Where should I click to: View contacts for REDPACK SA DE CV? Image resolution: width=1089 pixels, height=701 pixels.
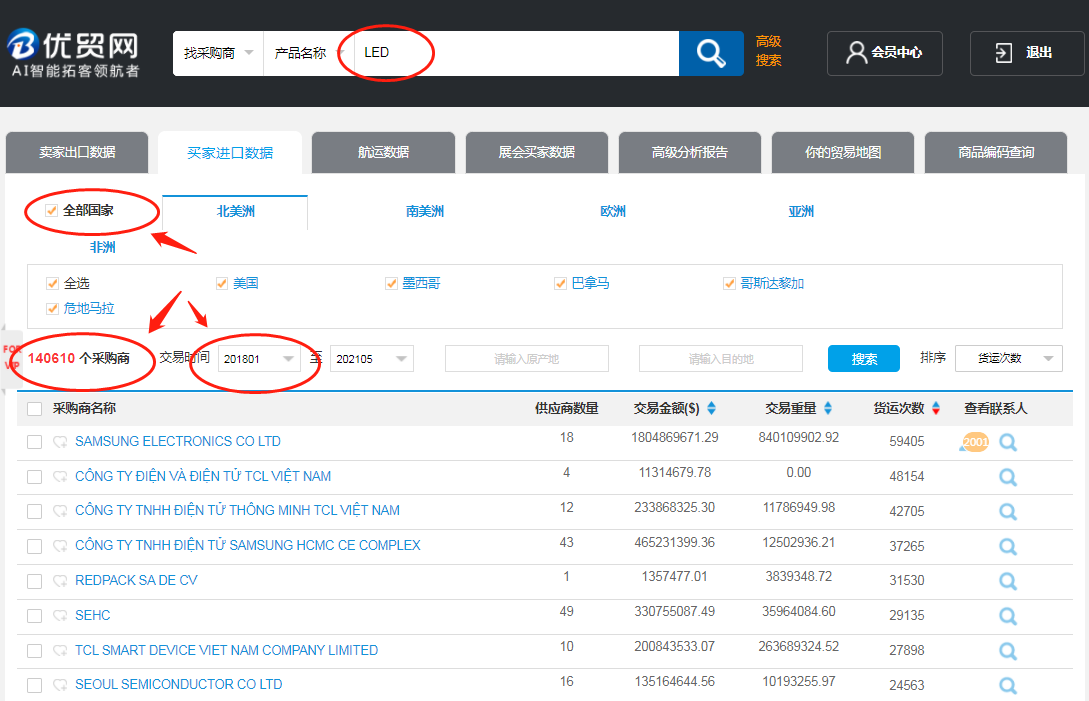1008,581
